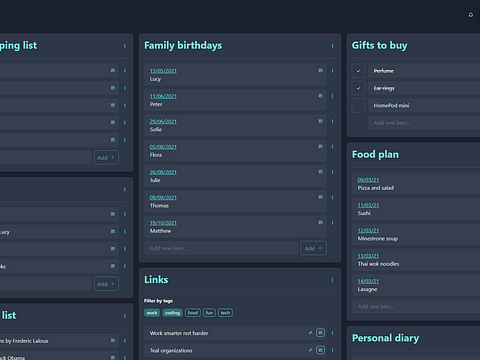This screenshot has height=360, width=480.
Task: Click the note icon on Lucy row
Action: click(x=320, y=70)
